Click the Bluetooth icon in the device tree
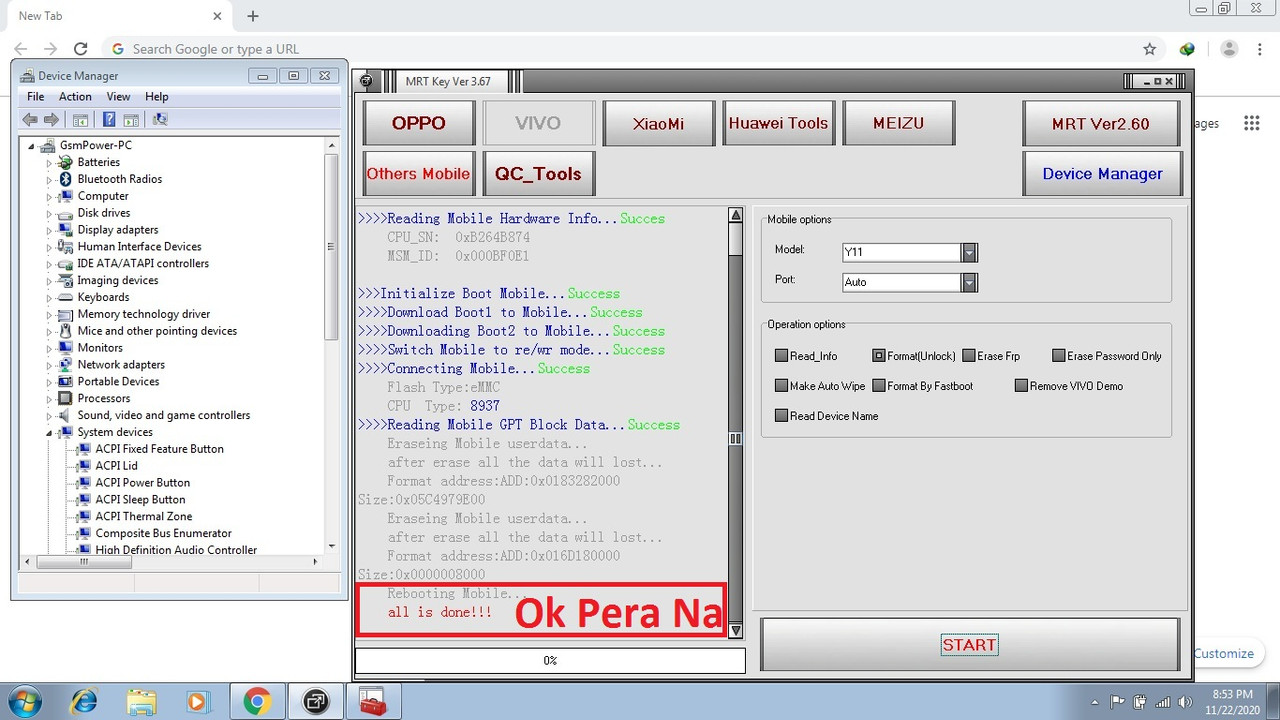 click(x=66, y=179)
